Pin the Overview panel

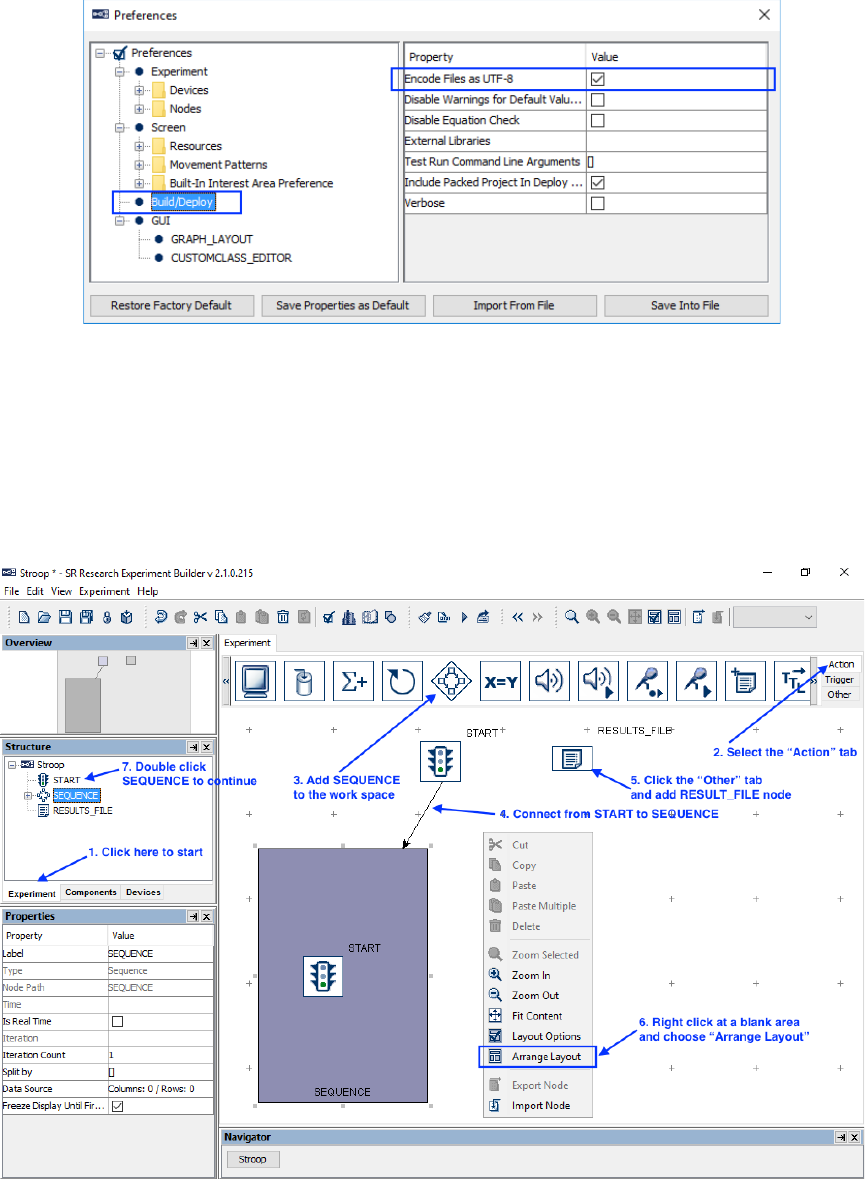coord(193,643)
